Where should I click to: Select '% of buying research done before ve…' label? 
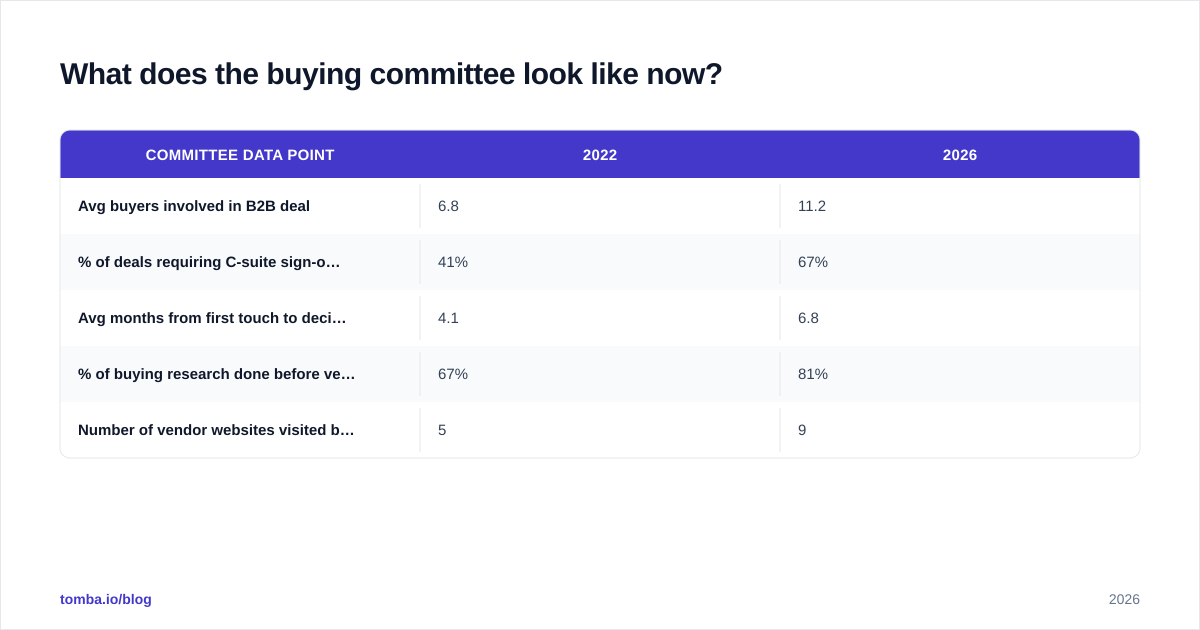click(x=216, y=374)
